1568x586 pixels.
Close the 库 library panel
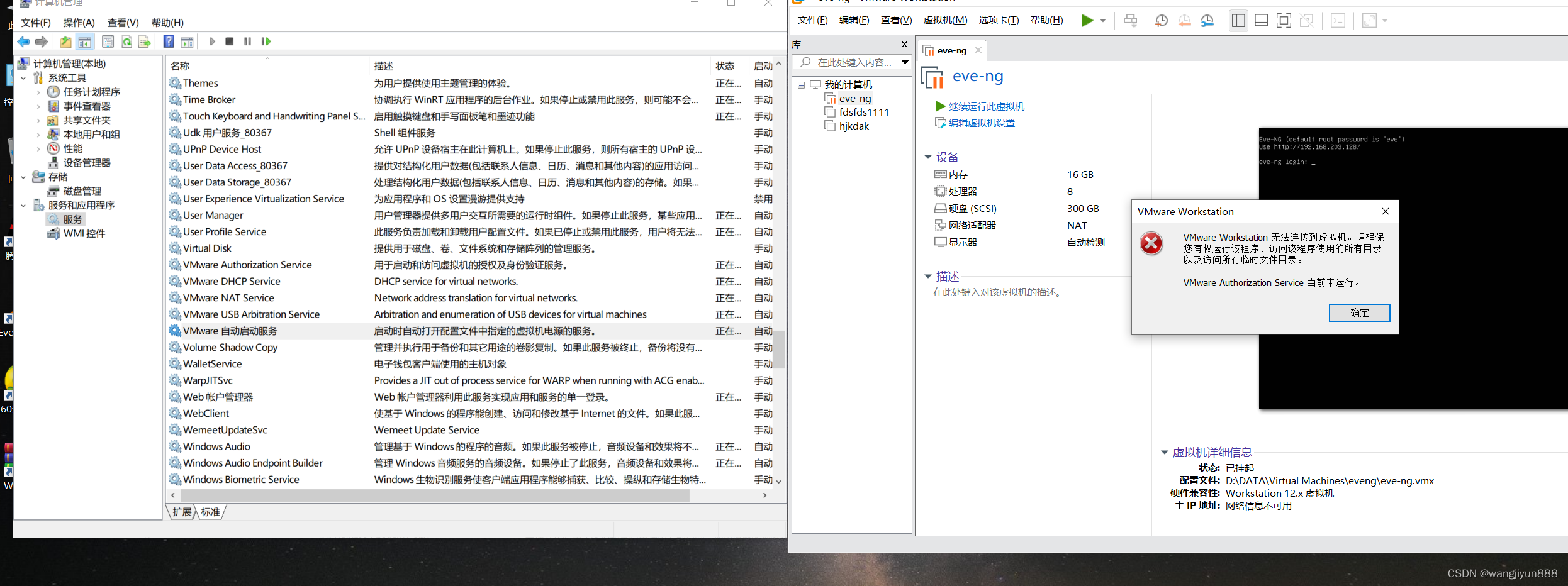point(904,45)
